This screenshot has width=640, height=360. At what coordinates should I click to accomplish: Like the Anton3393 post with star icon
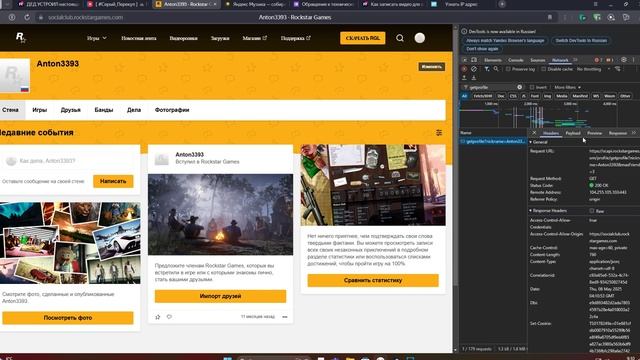point(158,317)
